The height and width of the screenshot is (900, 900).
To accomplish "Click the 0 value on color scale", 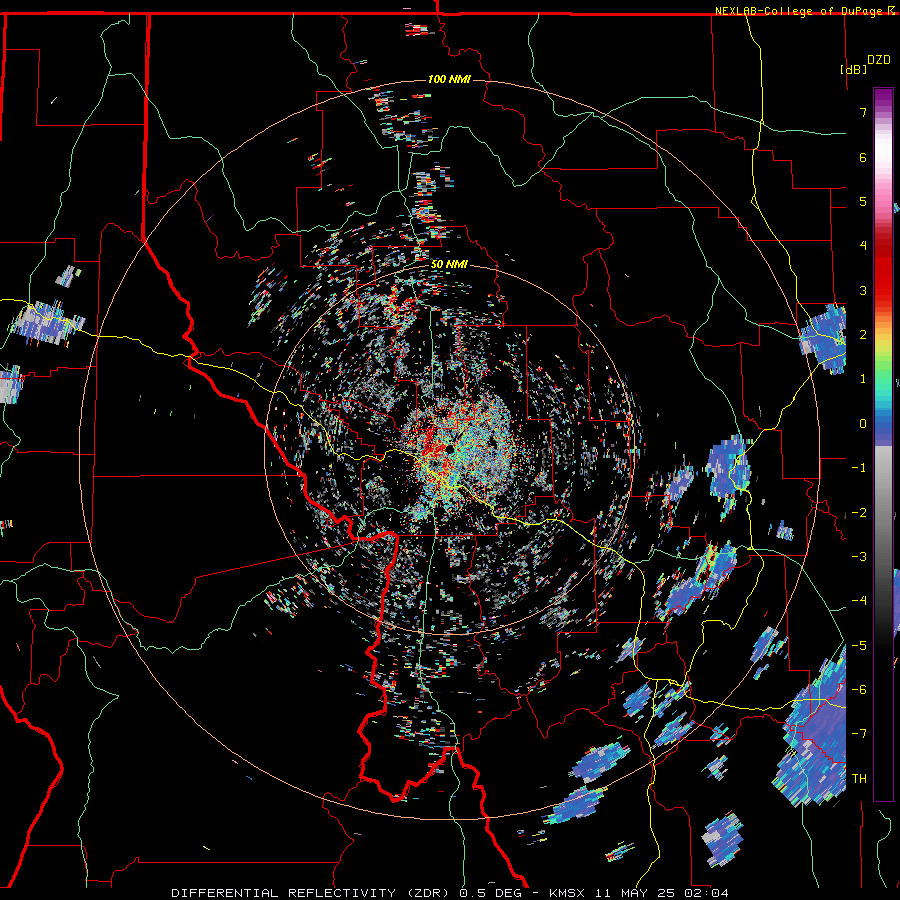I will (x=863, y=424).
